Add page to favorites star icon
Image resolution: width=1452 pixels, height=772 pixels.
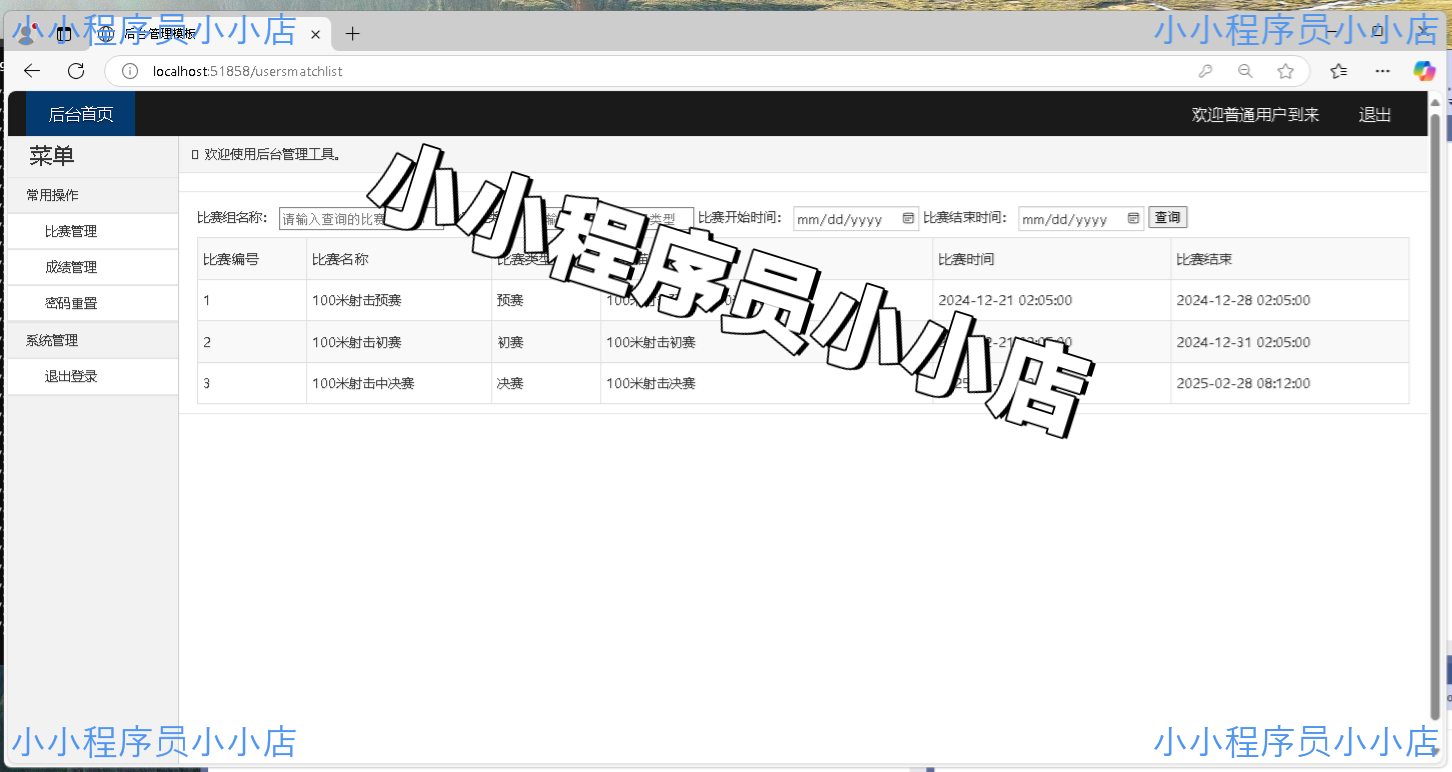(1286, 71)
